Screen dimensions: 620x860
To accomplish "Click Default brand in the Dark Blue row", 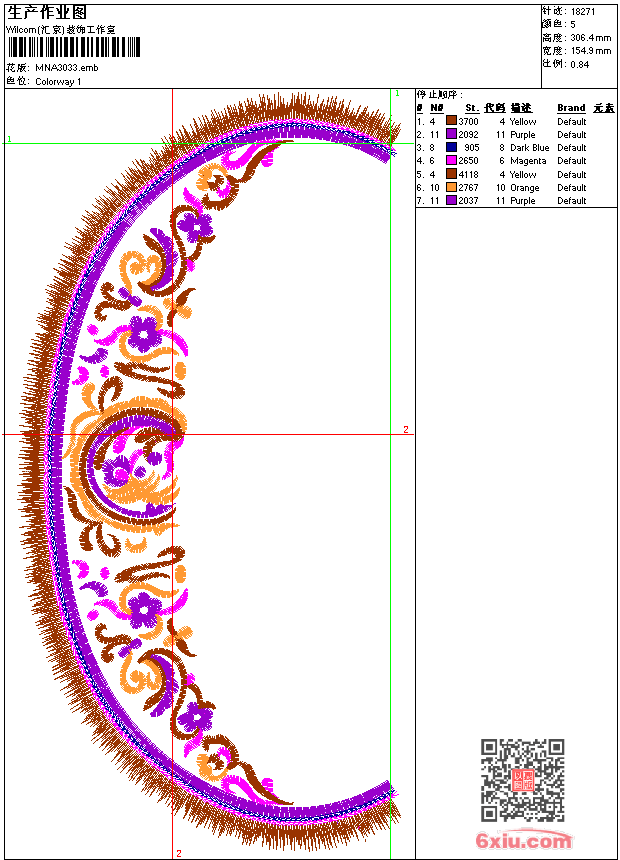I will (572, 148).
